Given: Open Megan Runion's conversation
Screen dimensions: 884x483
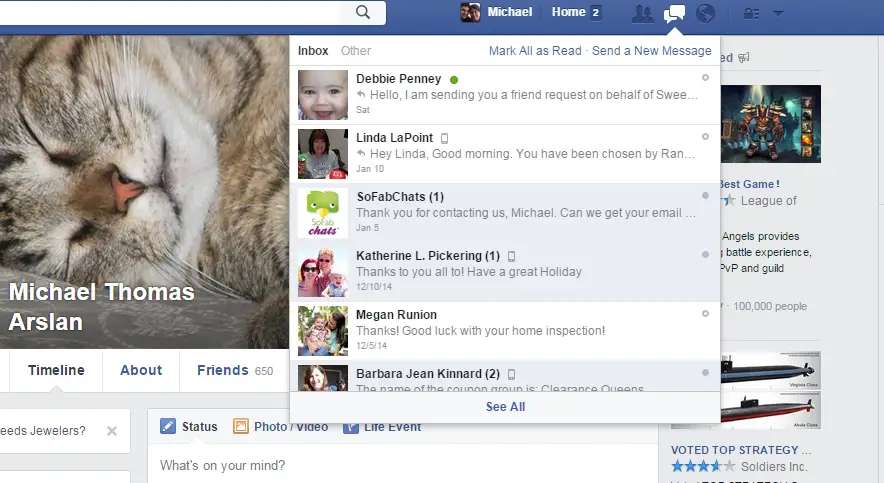Looking at the screenshot, I should (x=505, y=331).
